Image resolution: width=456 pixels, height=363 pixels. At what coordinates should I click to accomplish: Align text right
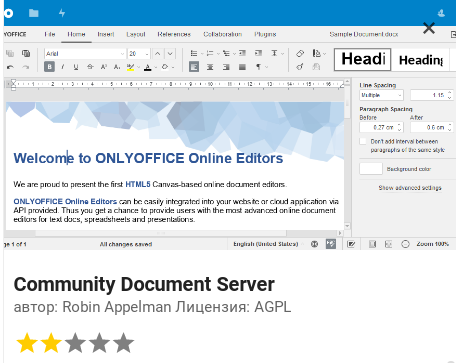click(226, 67)
